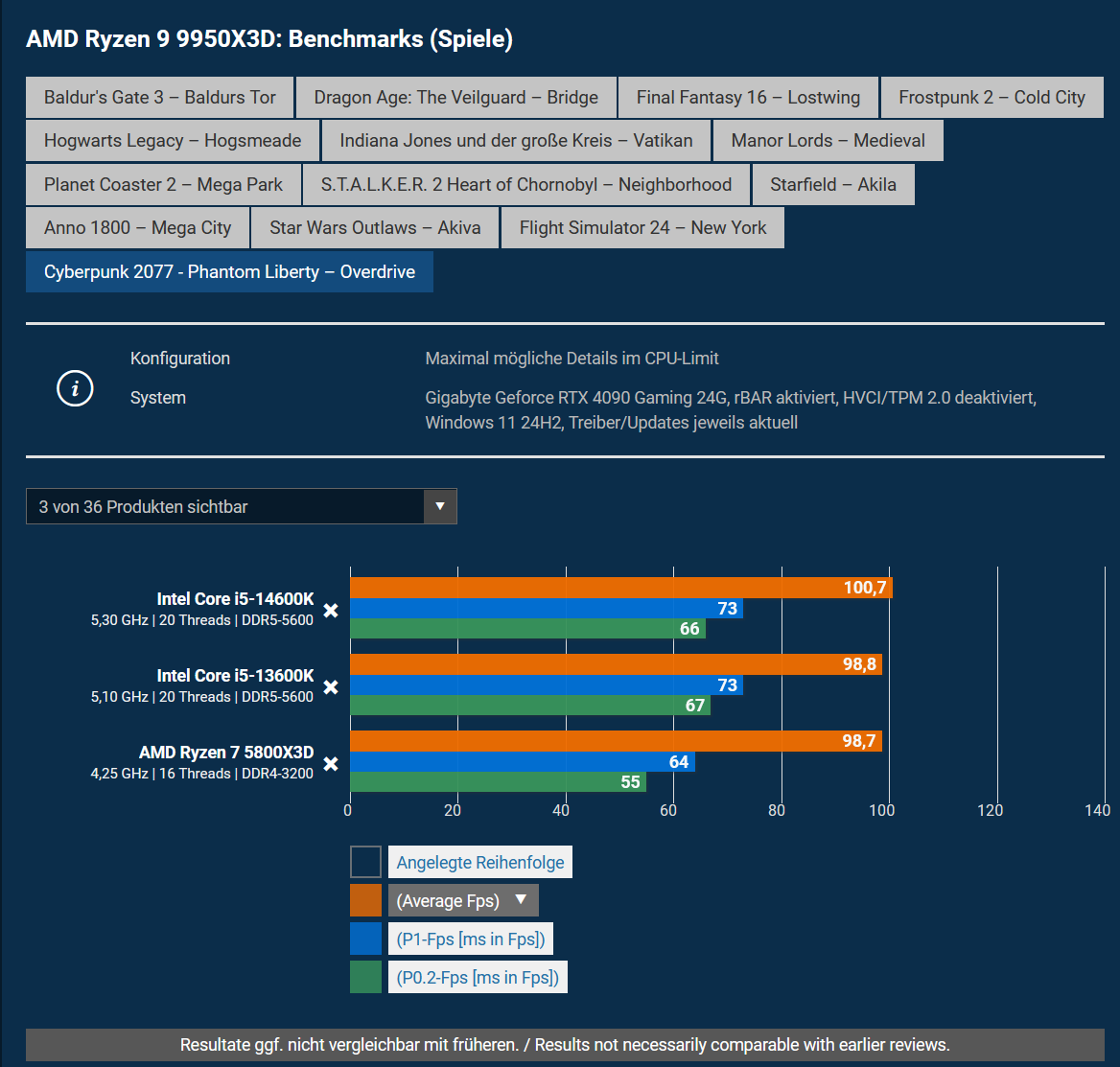Viewport: 1120px width, 1067px height.
Task: Open the products visible dropdown arrow
Action: [x=440, y=506]
